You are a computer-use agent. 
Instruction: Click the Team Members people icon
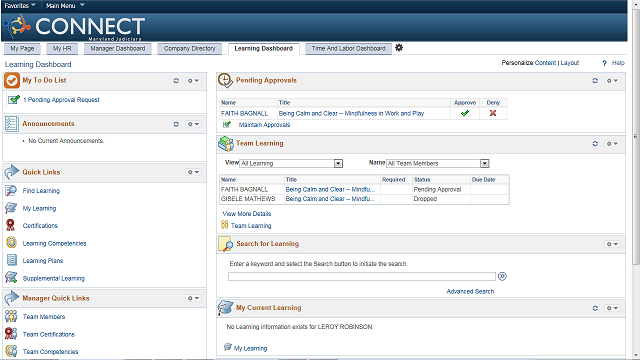[x=11, y=316]
